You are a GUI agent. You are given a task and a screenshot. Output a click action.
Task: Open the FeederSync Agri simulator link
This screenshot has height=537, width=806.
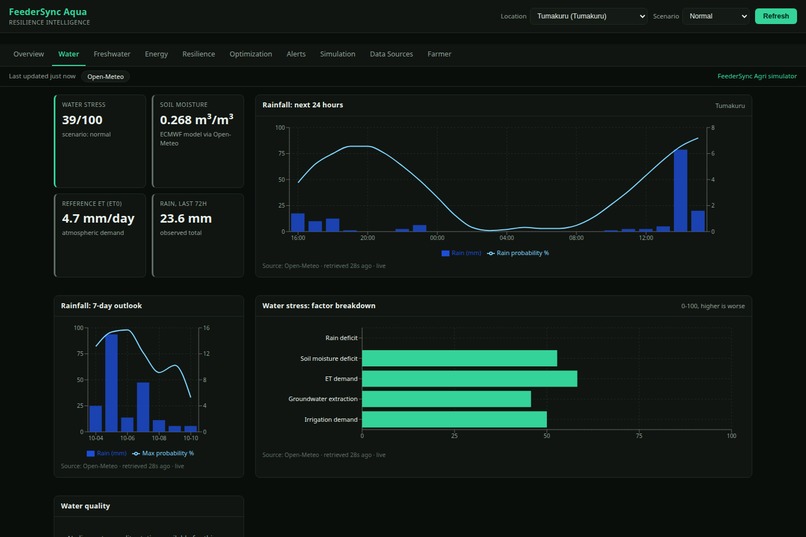coord(757,76)
